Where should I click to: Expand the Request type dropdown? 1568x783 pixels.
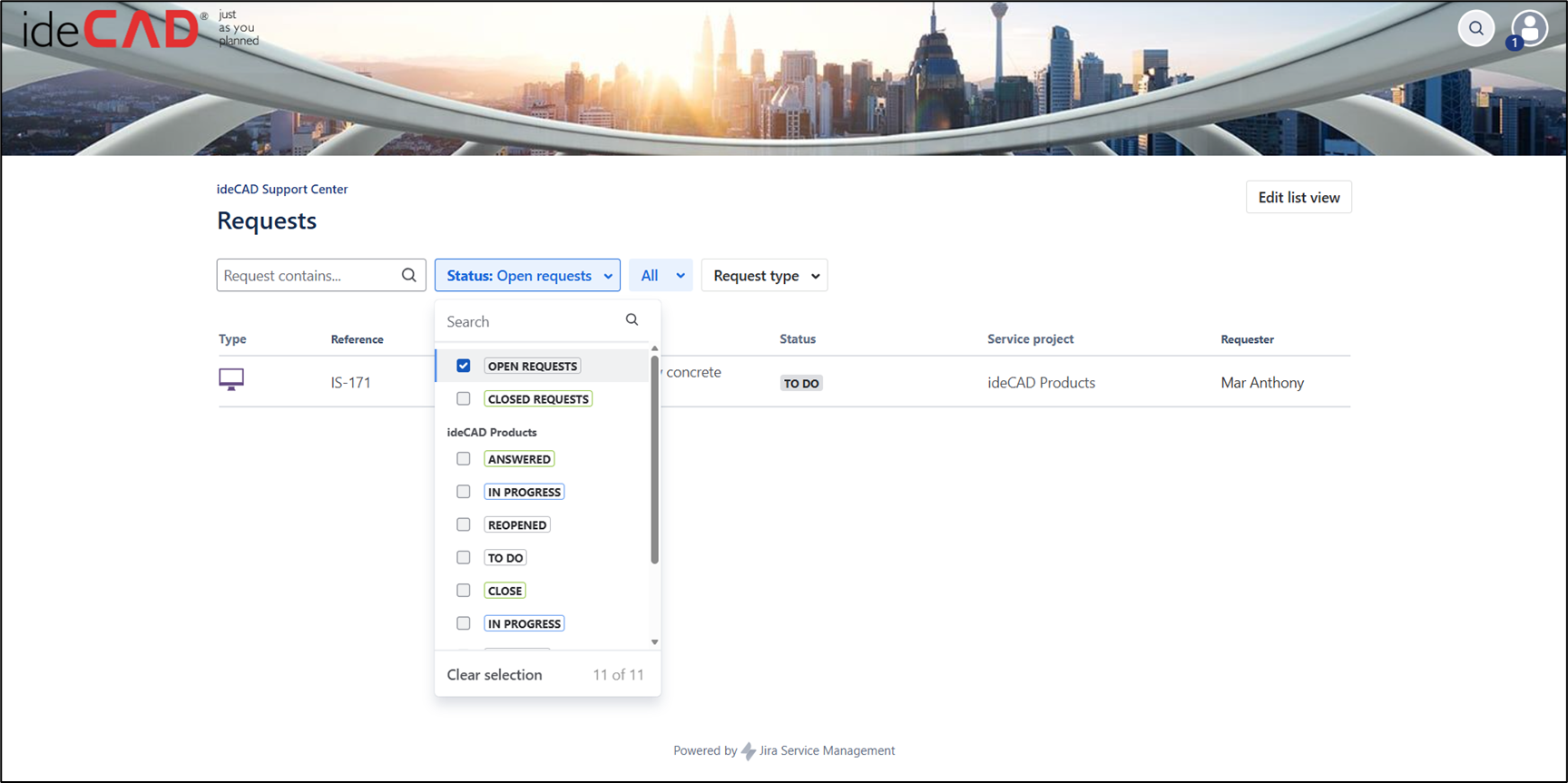(765, 275)
